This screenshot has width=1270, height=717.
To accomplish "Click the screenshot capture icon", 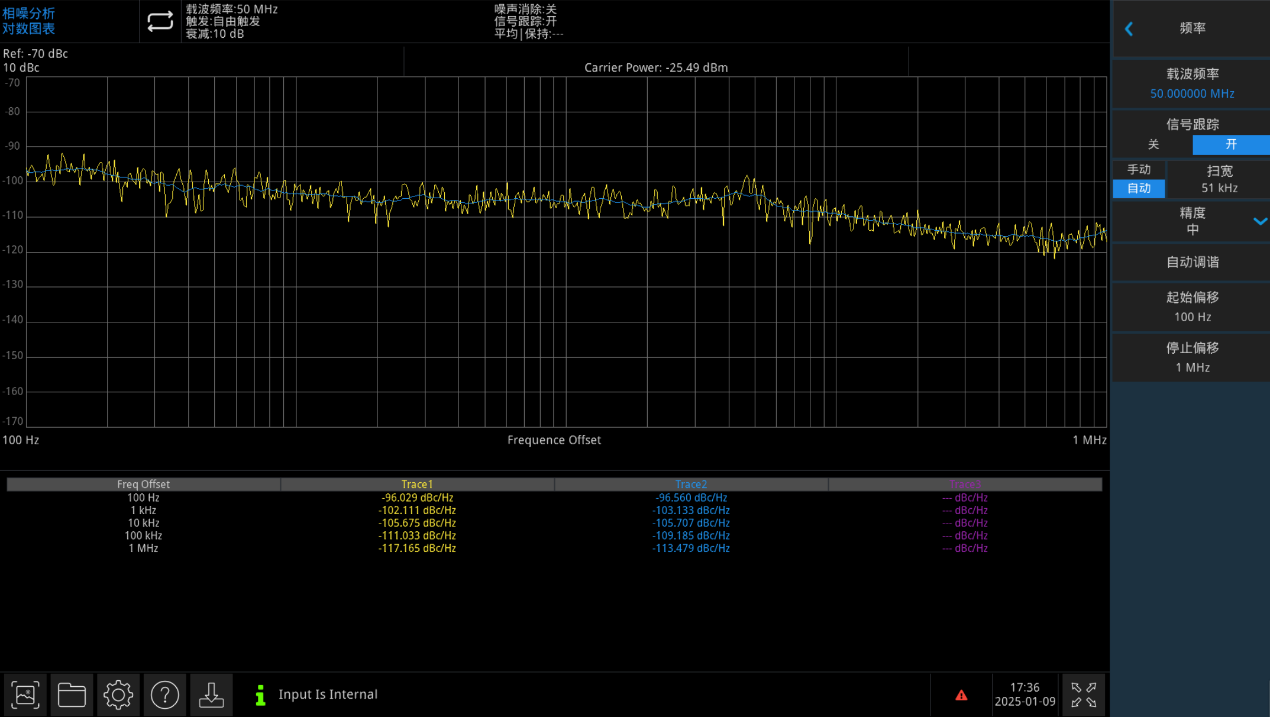I will (25, 694).
